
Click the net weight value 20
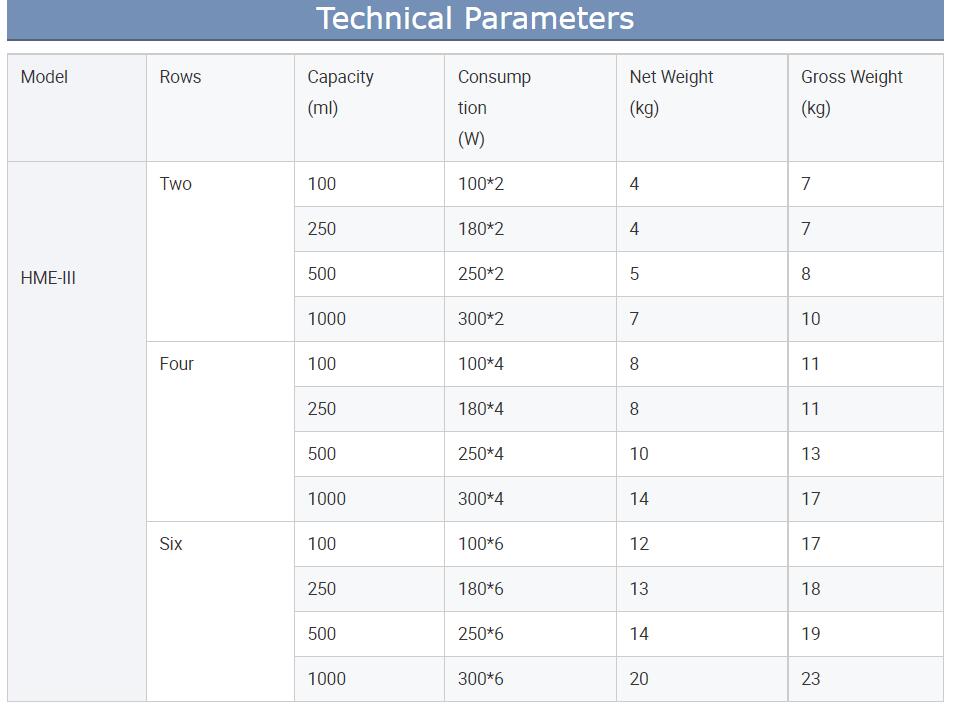[639, 679]
